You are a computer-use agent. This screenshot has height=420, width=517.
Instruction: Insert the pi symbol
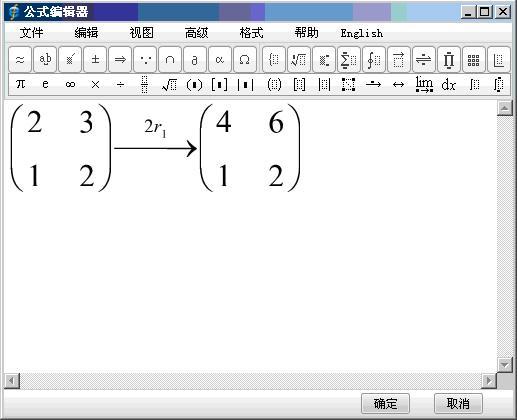pos(20,85)
